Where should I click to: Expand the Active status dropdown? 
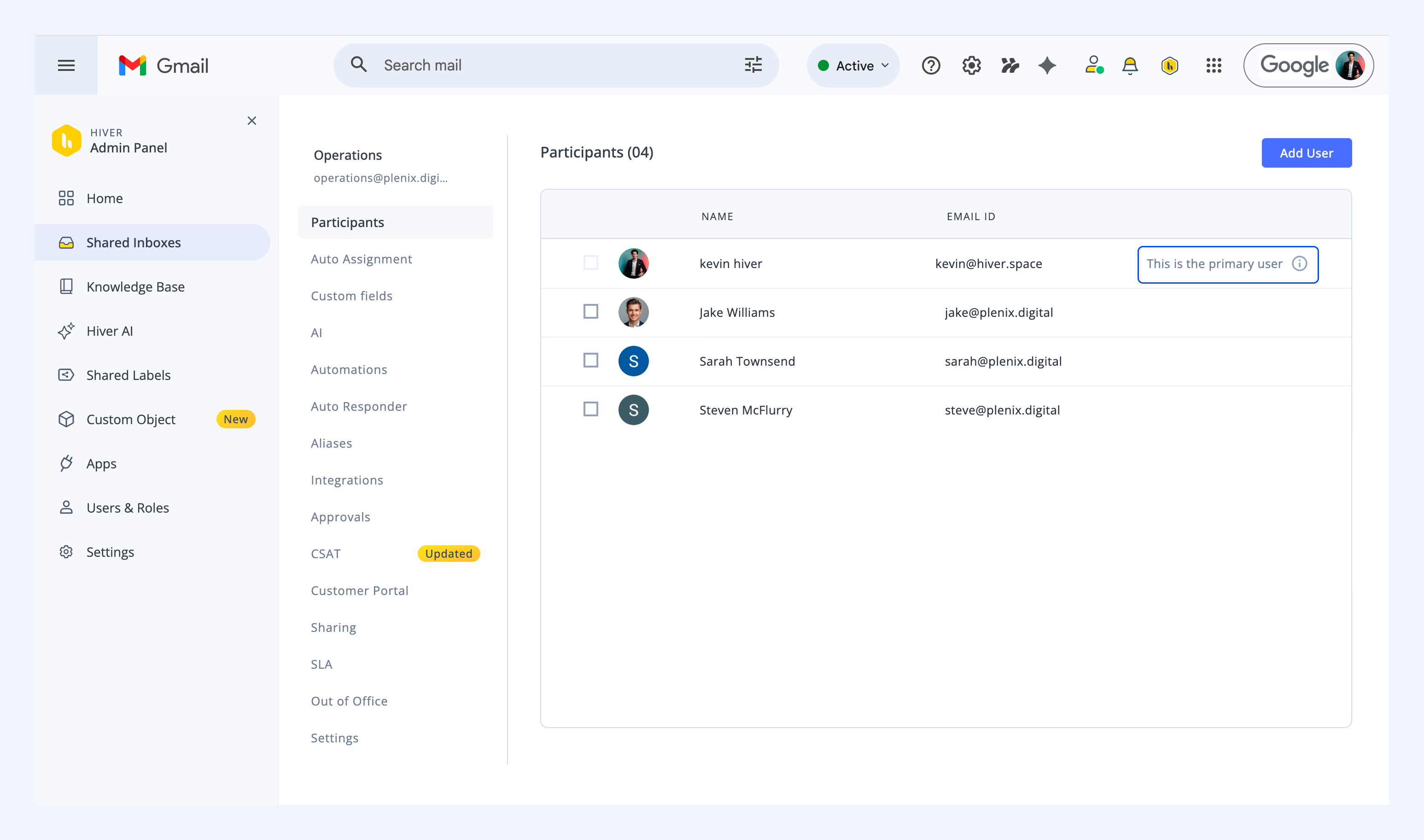[x=853, y=66]
